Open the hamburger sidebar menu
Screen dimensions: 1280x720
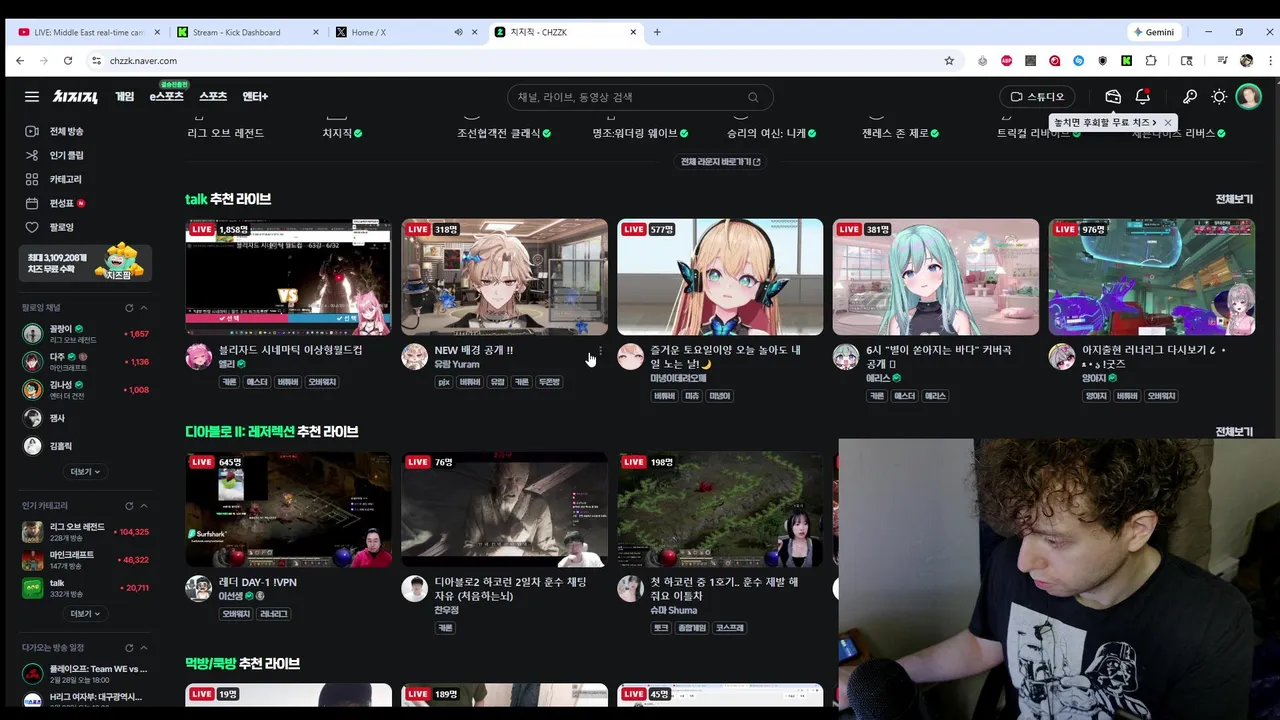point(32,97)
